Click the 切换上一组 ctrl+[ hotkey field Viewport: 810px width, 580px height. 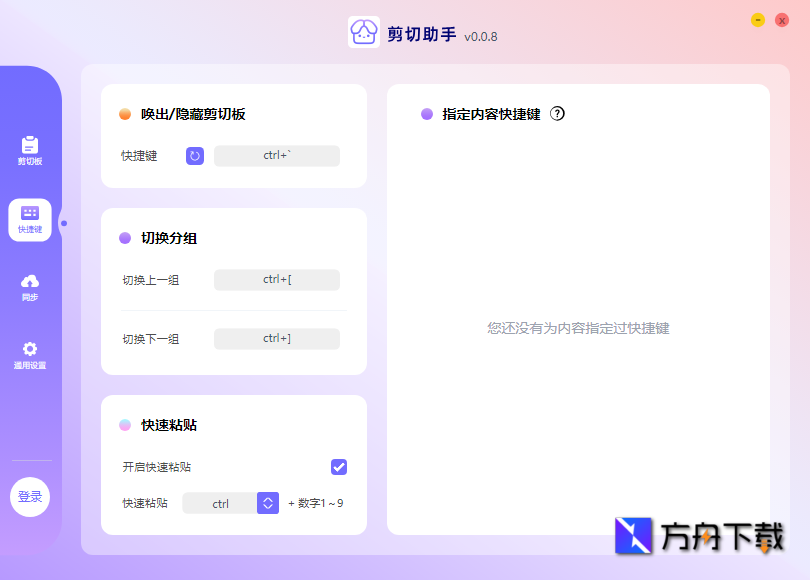coord(276,280)
